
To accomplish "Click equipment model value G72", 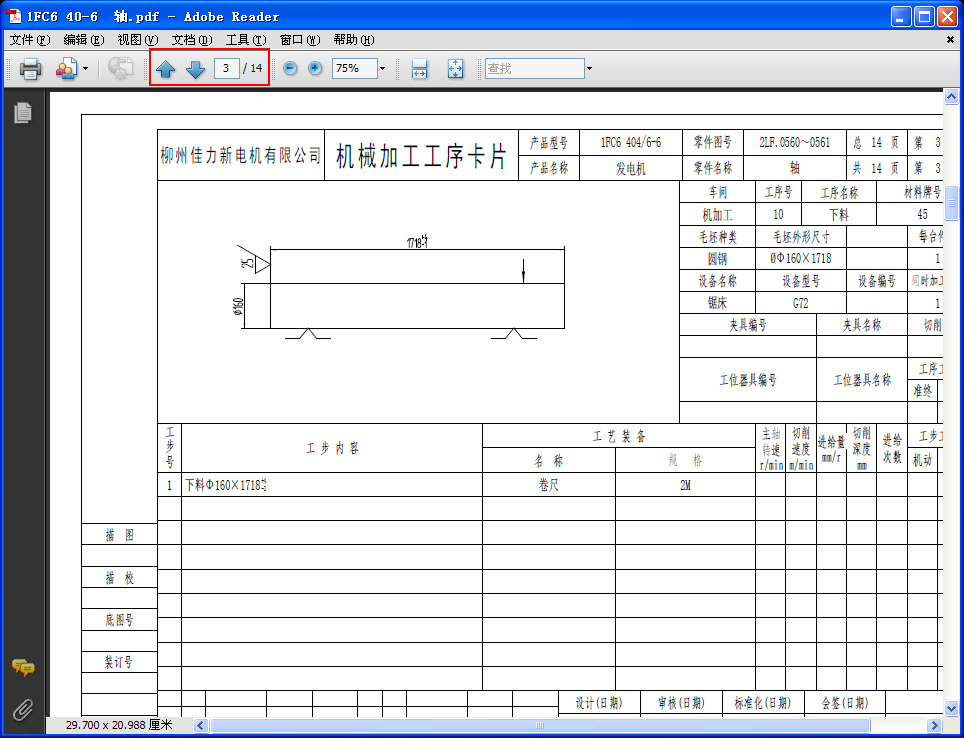I will click(x=800, y=303).
